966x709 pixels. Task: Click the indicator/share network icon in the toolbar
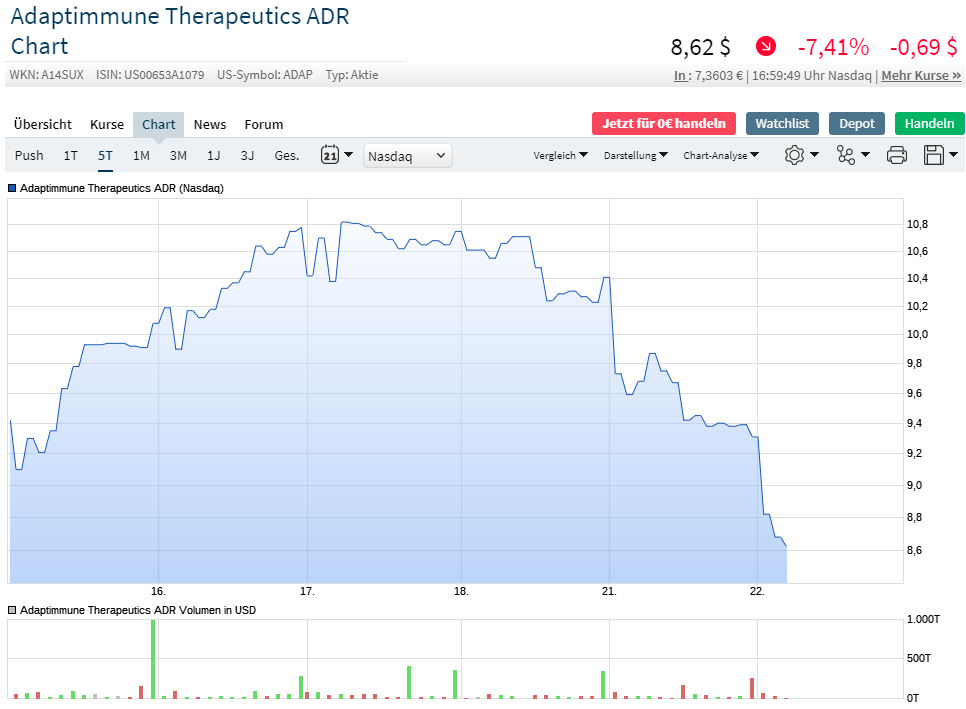pyautogui.click(x=845, y=155)
